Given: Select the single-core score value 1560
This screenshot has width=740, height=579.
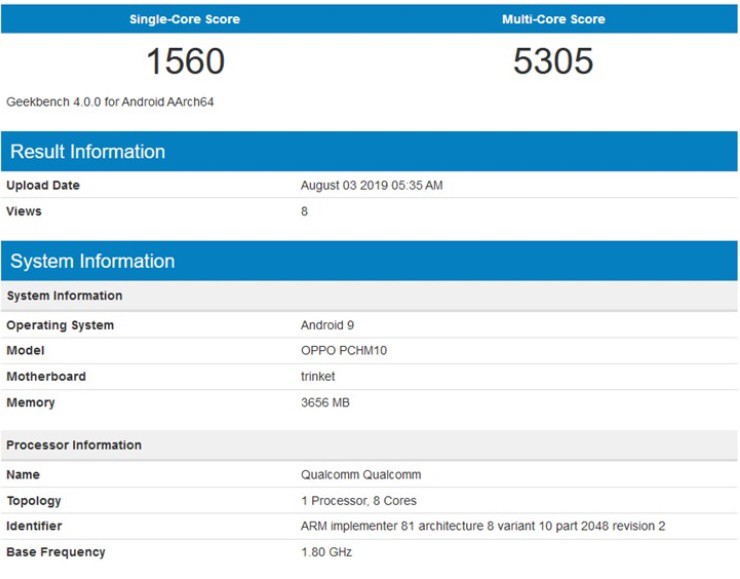Looking at the screenshot, I should click(185, 61).
